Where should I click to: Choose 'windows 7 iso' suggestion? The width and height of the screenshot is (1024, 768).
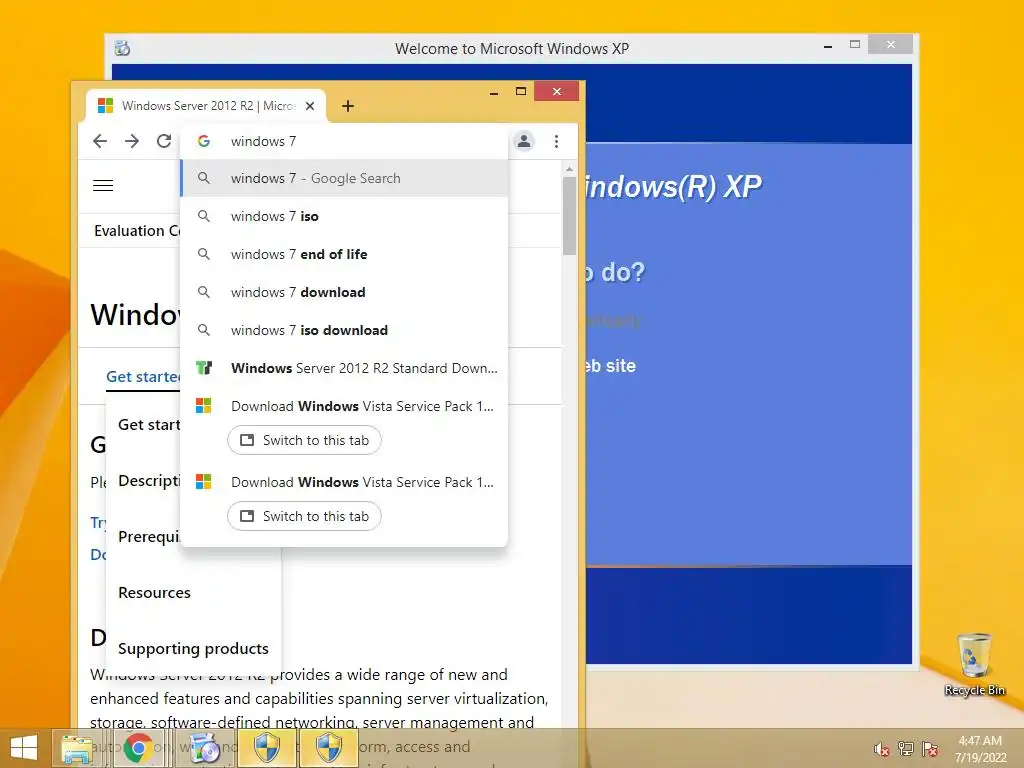344,216
